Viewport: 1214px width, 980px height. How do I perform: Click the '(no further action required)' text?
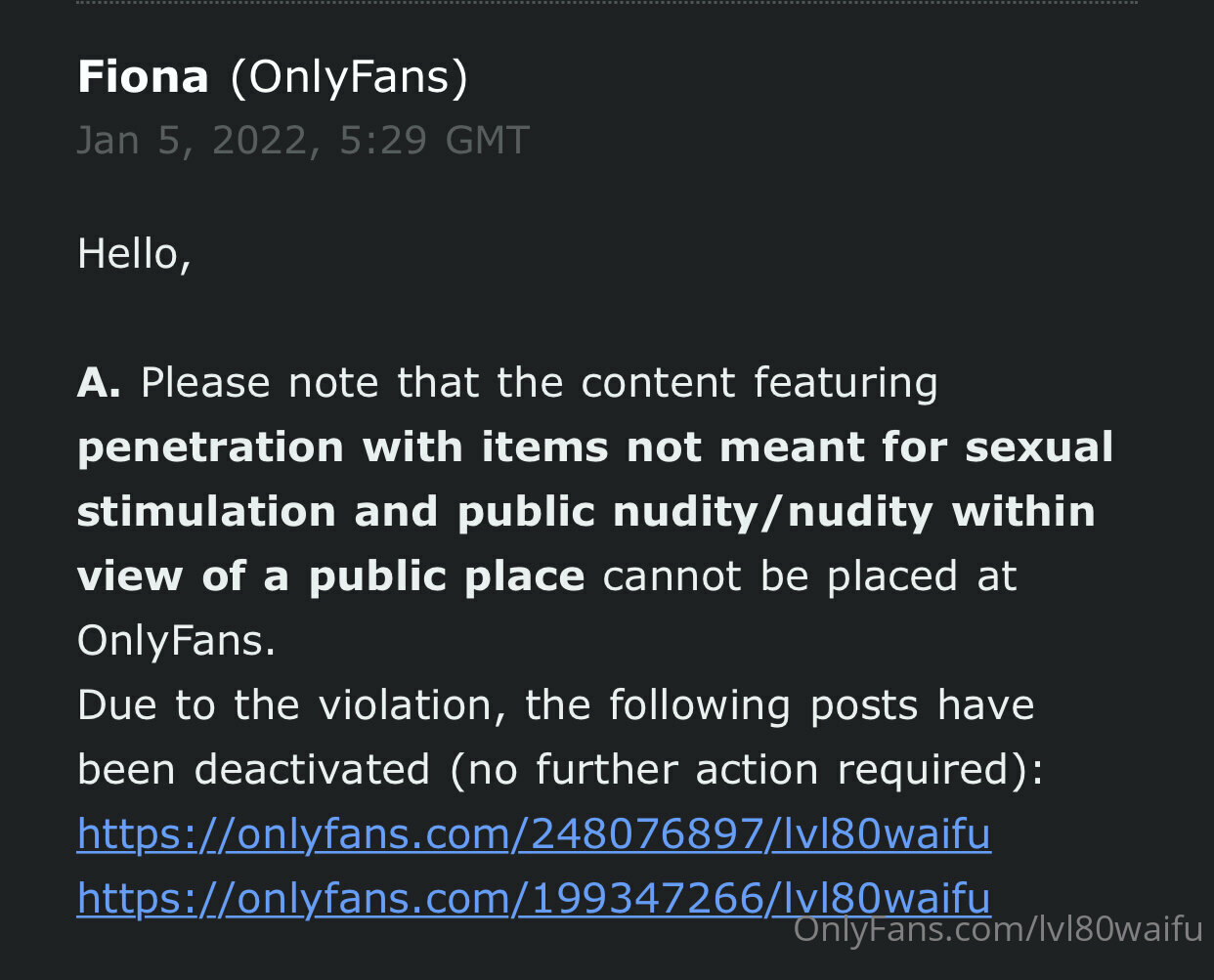click(746, 770)
